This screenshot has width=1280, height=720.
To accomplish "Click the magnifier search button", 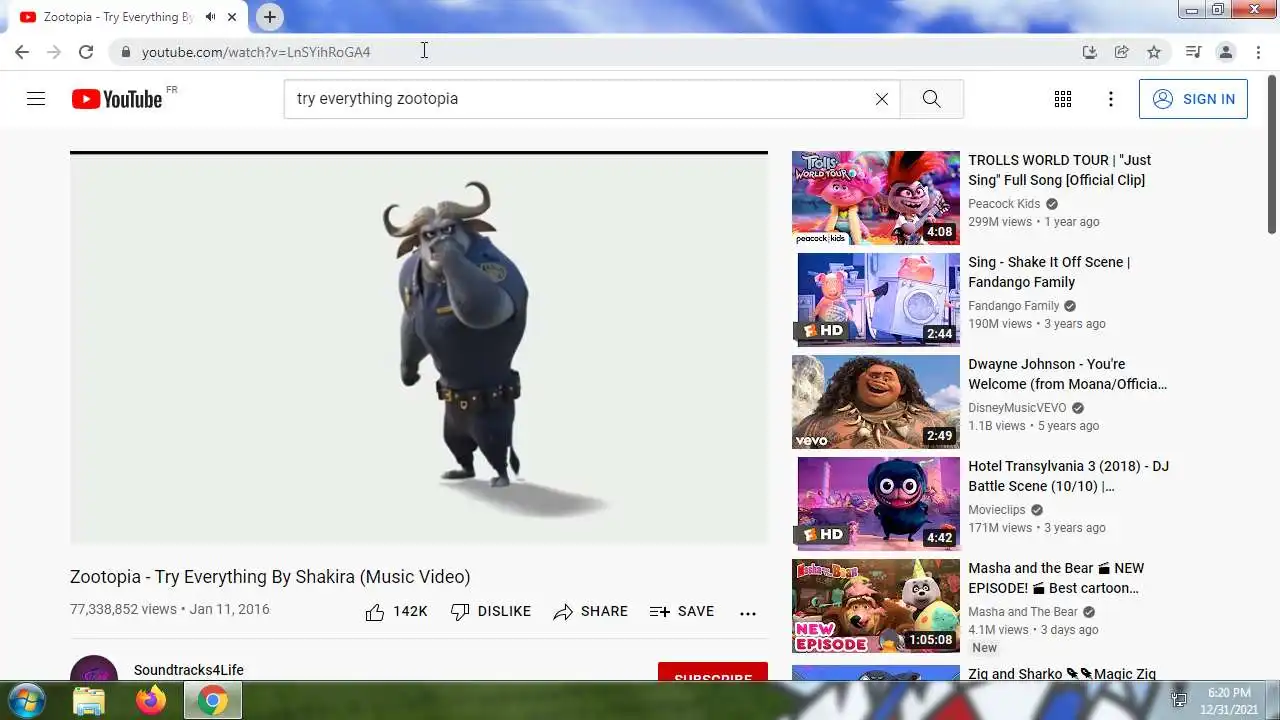I will tap(932, 99).
